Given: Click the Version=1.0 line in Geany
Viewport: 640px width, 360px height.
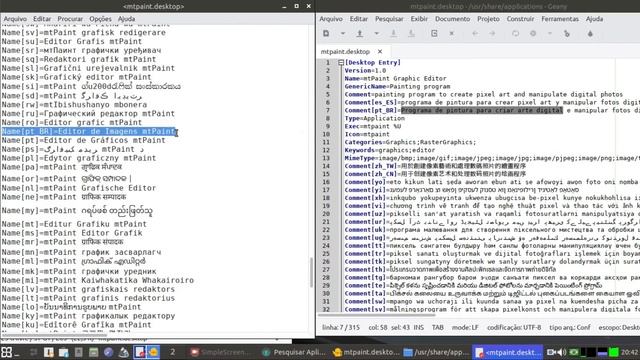Looking at the screenshot, I should pos(365,71).
